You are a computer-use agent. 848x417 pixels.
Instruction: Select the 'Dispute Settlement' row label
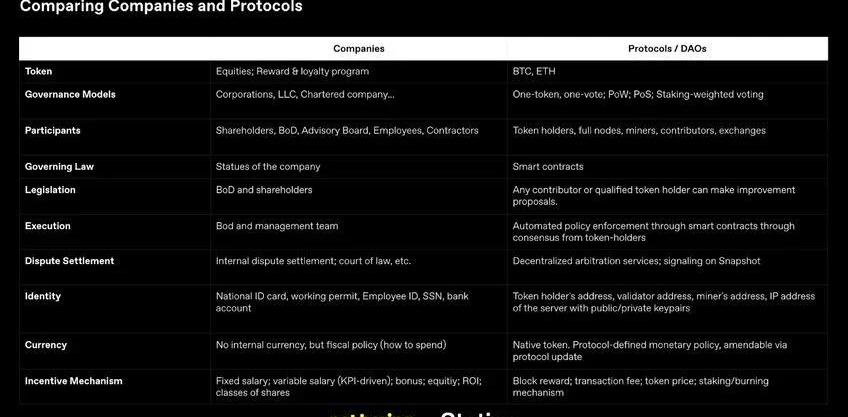coord(70,261)
